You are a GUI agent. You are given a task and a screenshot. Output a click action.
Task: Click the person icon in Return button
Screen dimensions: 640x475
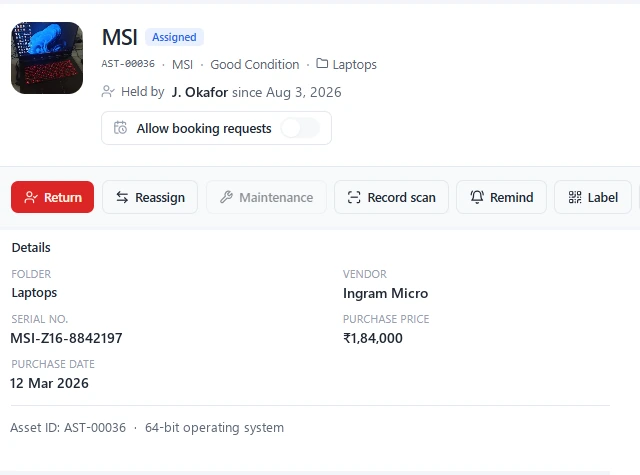31,198
